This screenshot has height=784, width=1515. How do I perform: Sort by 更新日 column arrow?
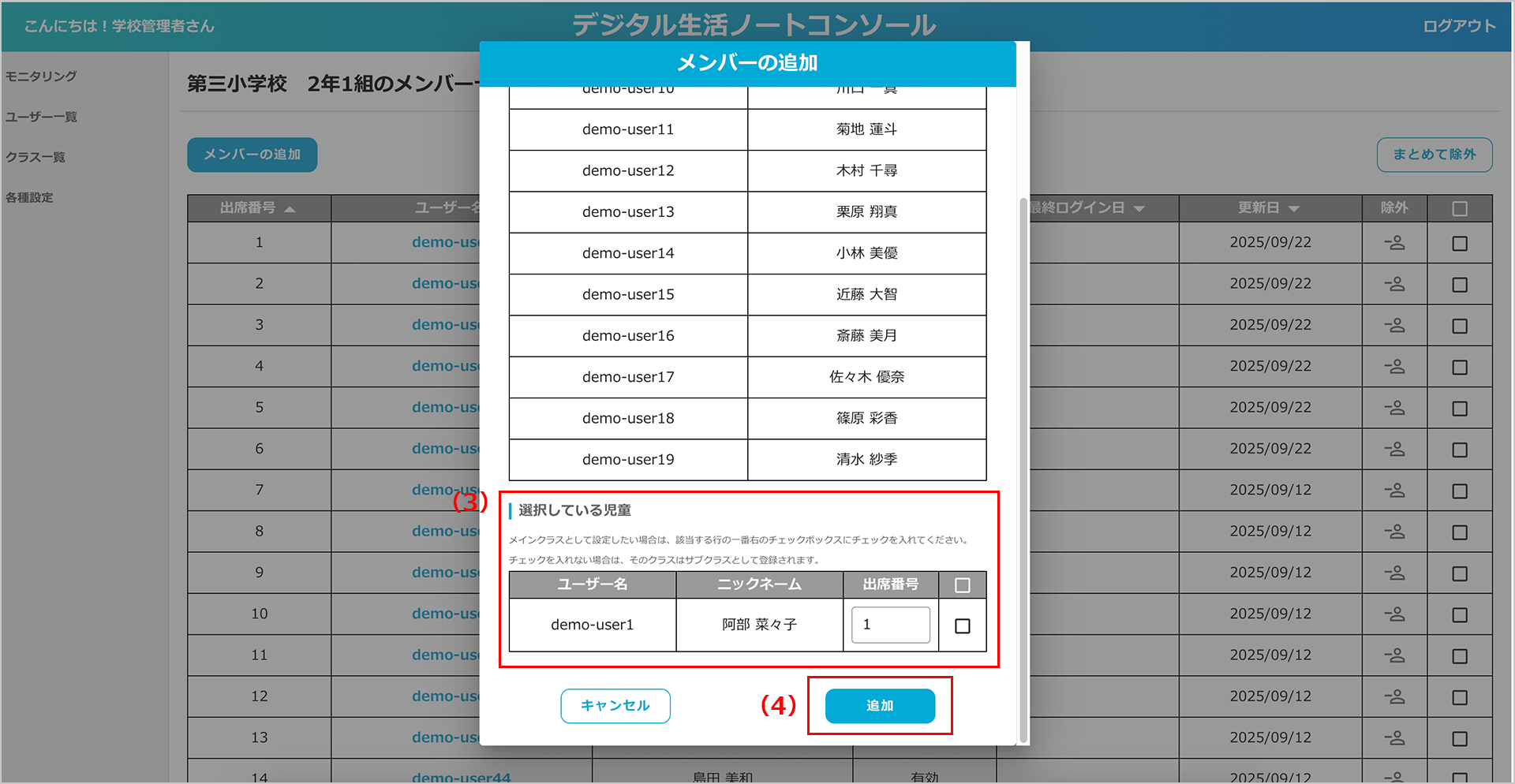coord(1293,209)
